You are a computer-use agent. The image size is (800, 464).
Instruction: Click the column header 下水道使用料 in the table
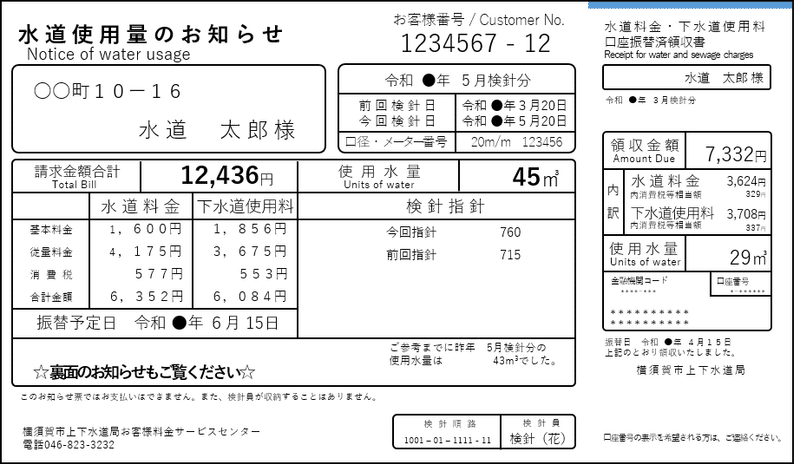(245, 206)
